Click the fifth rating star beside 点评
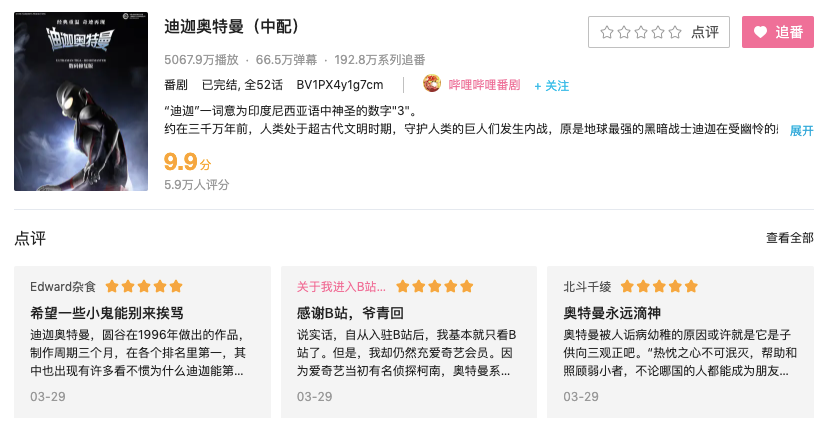Viewport: 840px width, 430px height. click(x=675, y=32)
